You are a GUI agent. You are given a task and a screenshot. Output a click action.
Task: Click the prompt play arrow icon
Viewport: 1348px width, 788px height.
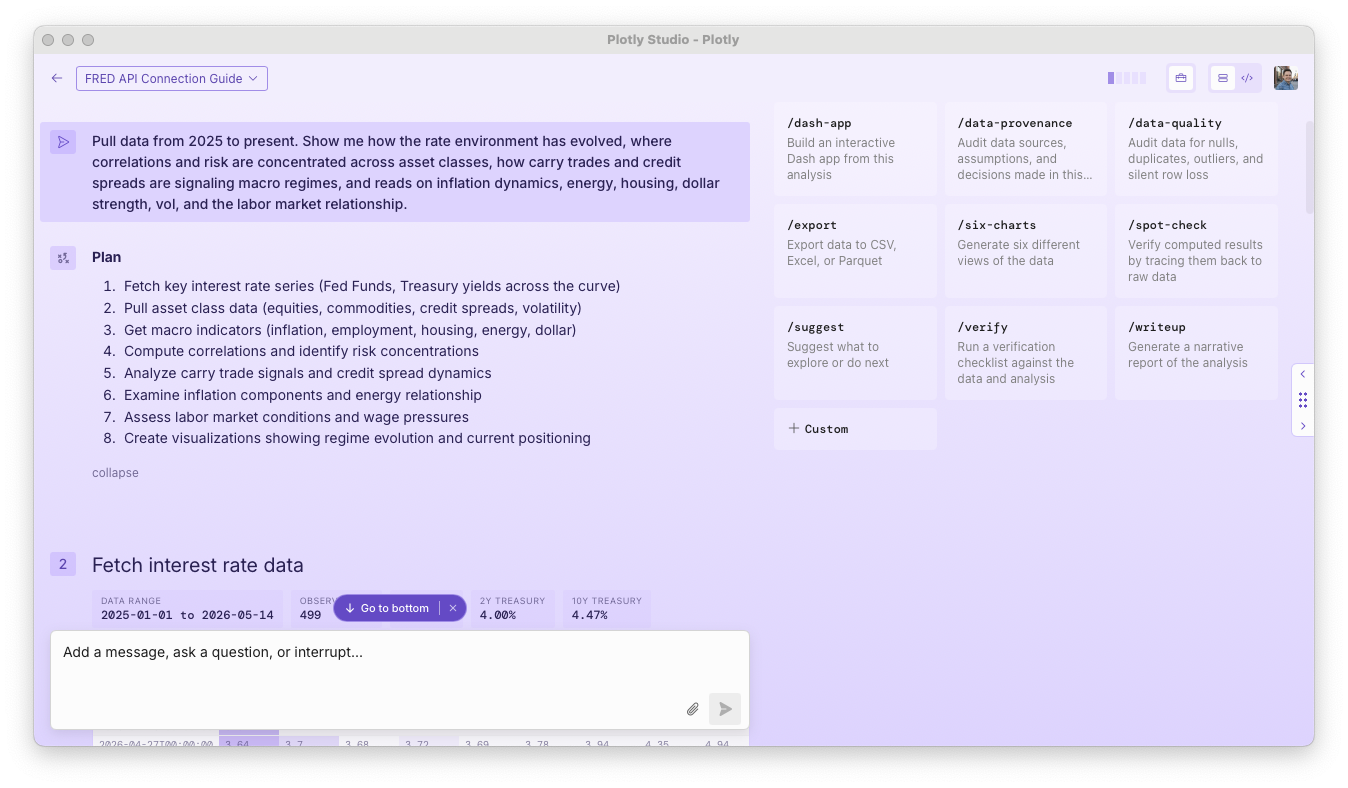tap(63, 142)
